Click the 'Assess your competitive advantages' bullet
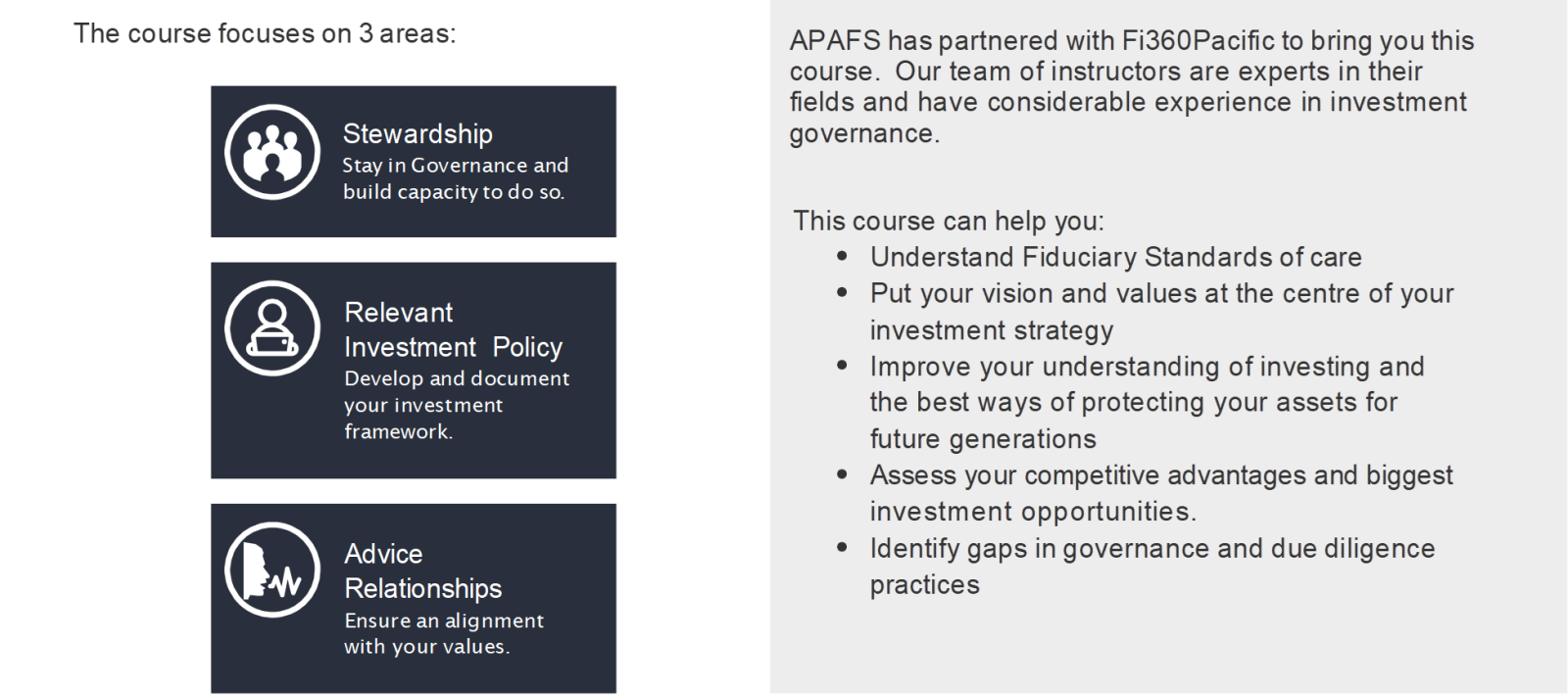 [1161, 493]
